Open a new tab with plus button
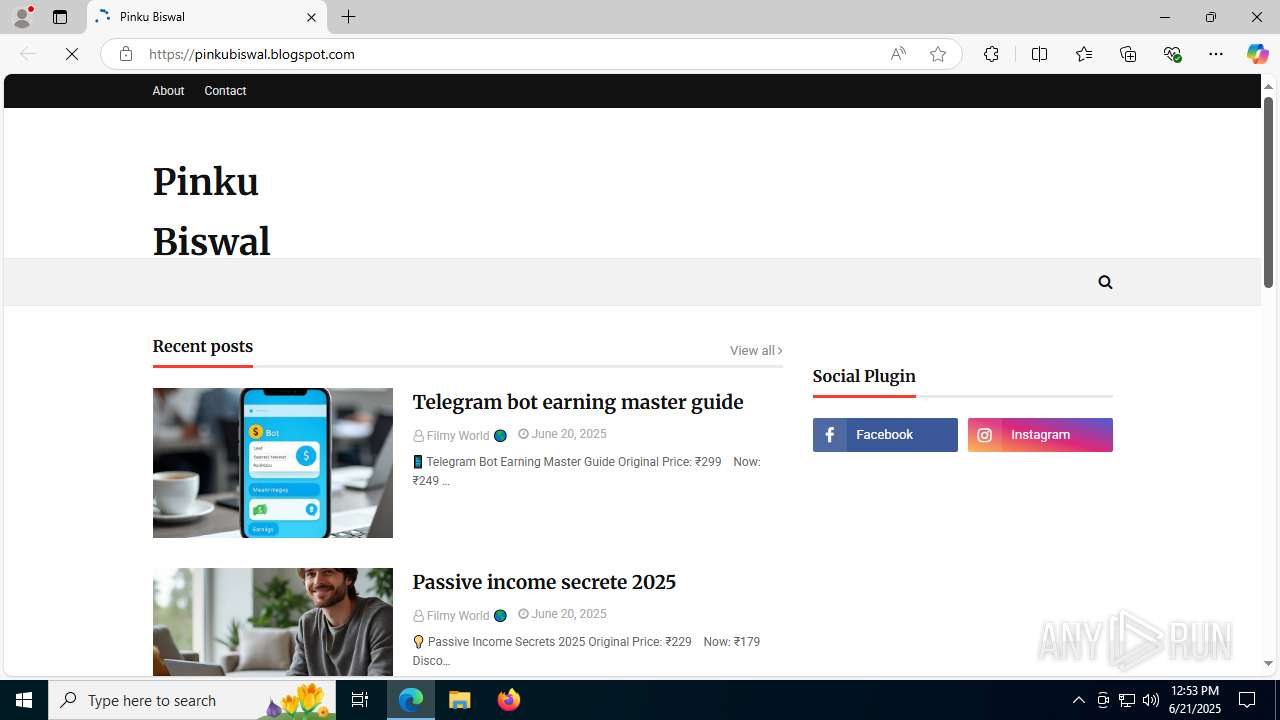 (x=348, y=17)
